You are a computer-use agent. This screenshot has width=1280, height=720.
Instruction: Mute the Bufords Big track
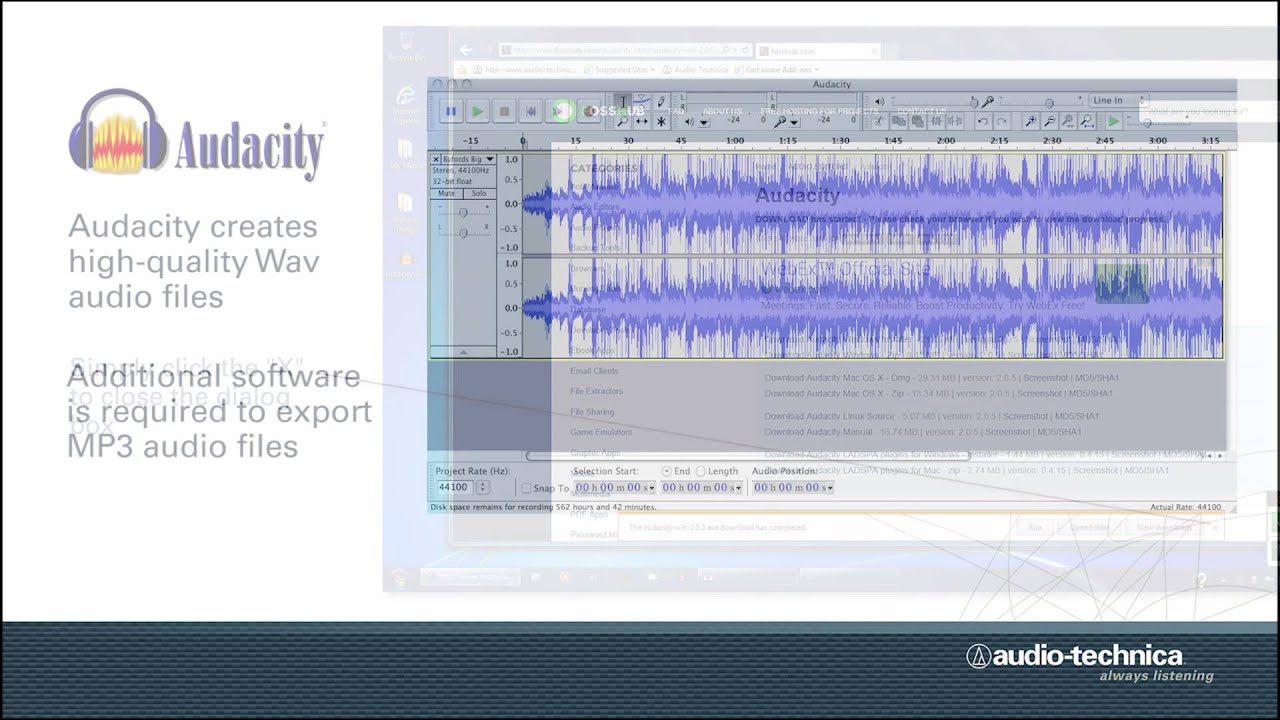446,193
